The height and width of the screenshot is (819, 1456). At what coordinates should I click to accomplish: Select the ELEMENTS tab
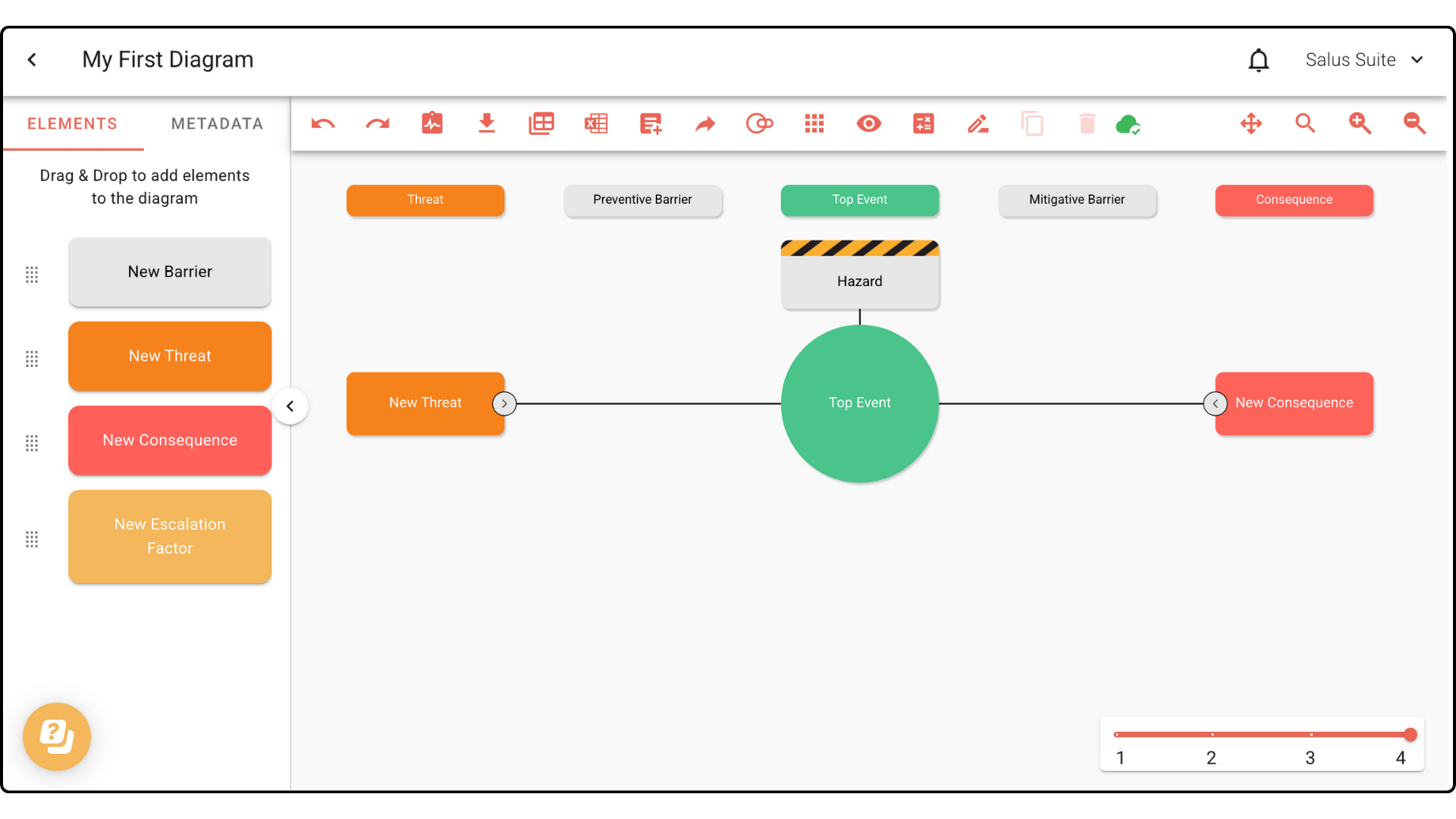pos(73,124)
